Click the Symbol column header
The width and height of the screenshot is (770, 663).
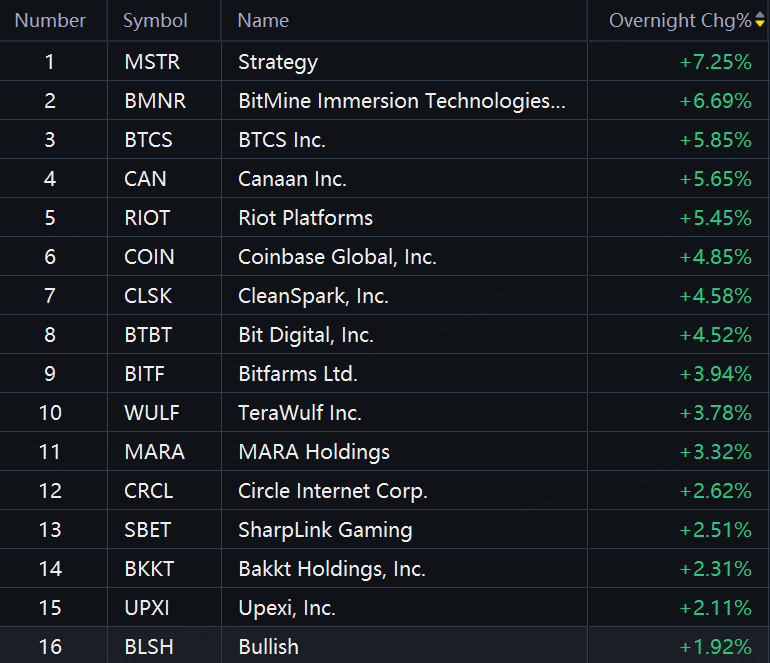click(155, 21)
